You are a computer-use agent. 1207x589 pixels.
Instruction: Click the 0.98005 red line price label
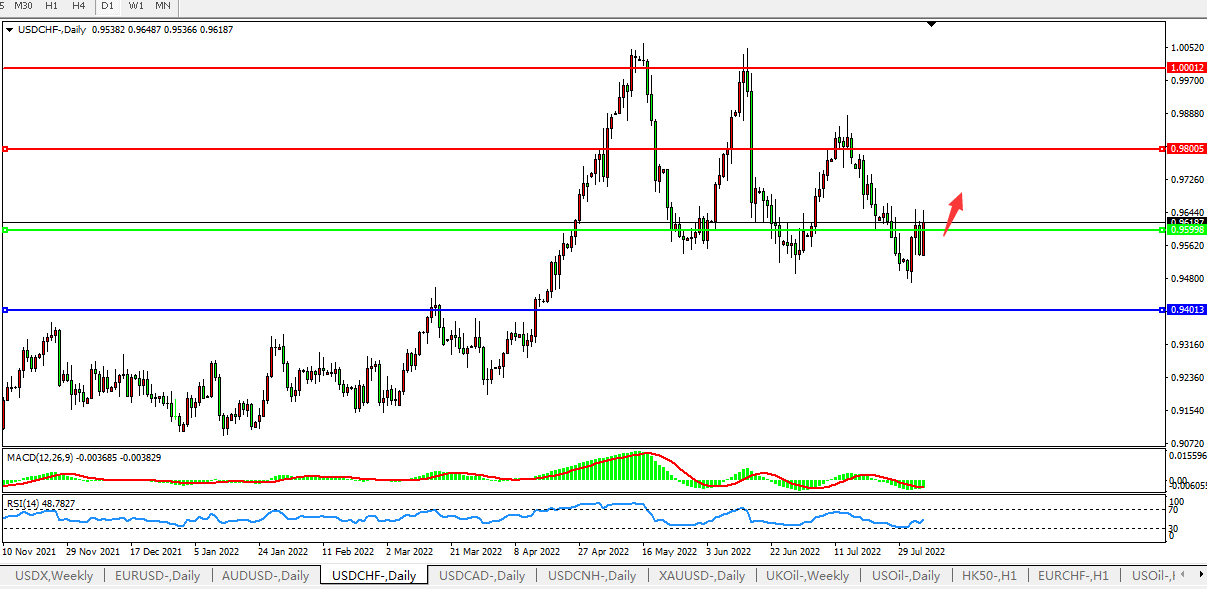point(1187,149)
